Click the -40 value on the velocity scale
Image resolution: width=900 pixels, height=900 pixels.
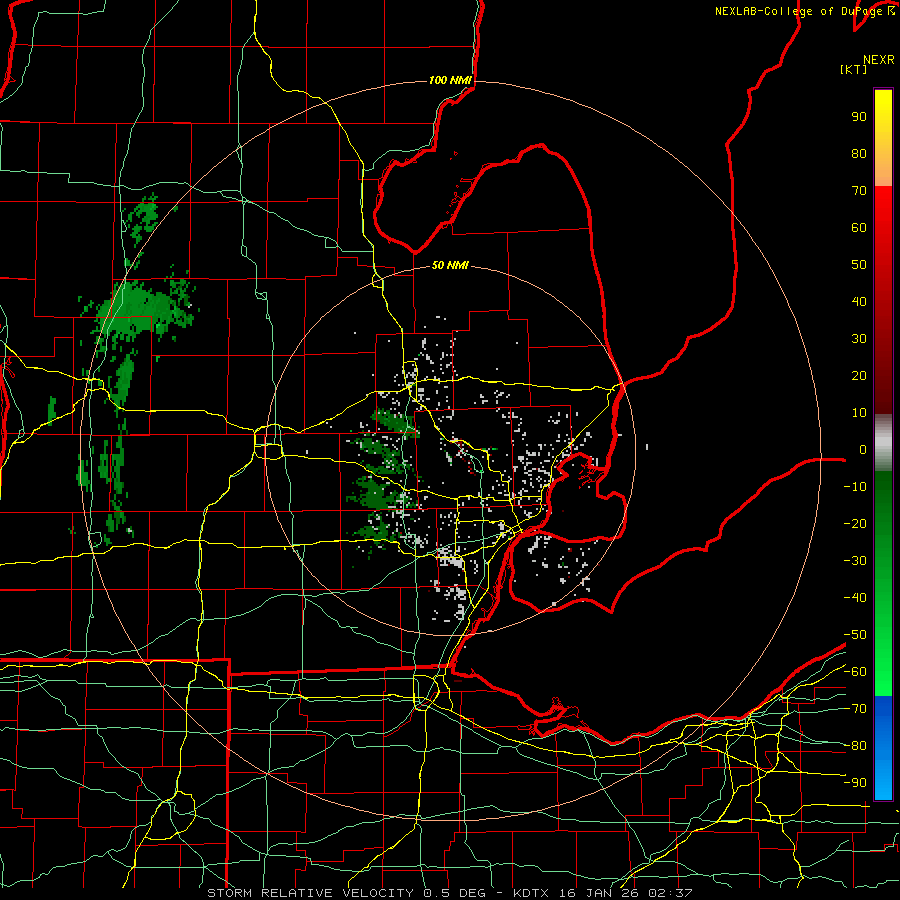[855, 598]
